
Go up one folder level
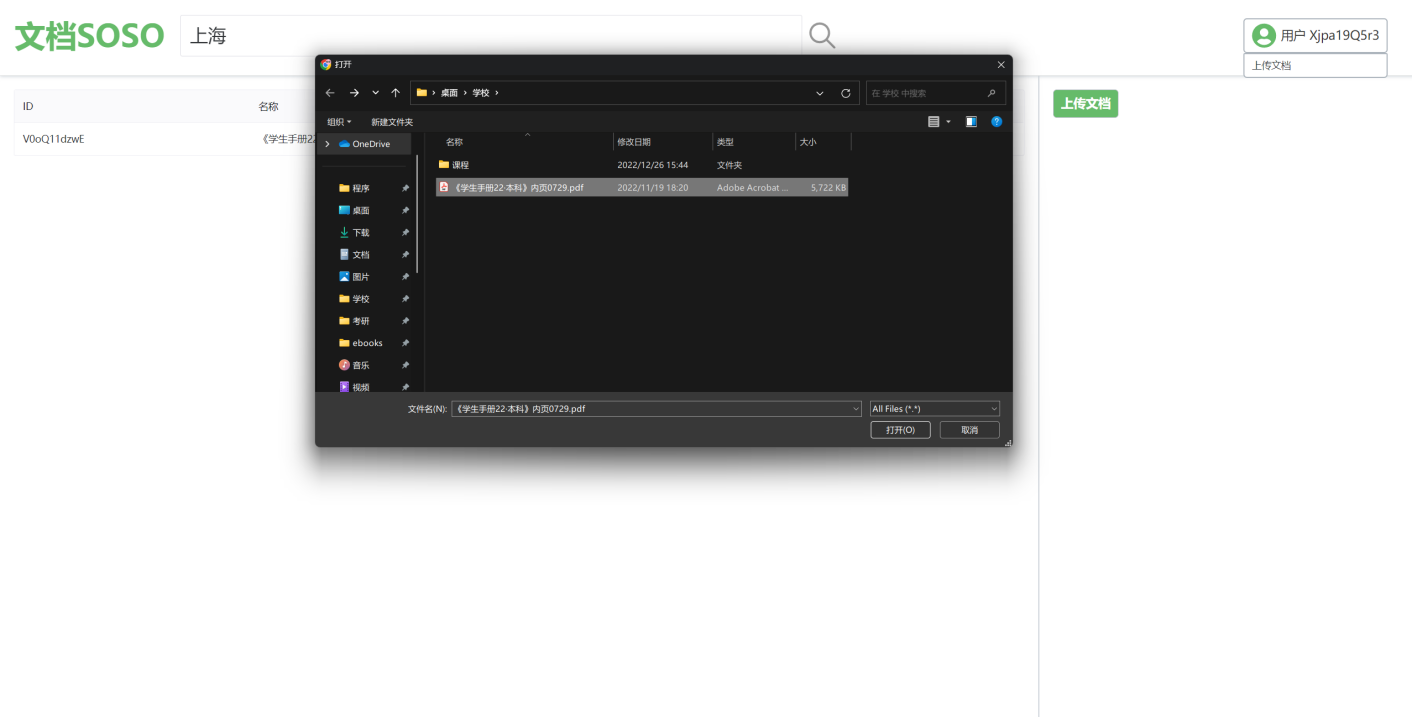pos(396,93)
